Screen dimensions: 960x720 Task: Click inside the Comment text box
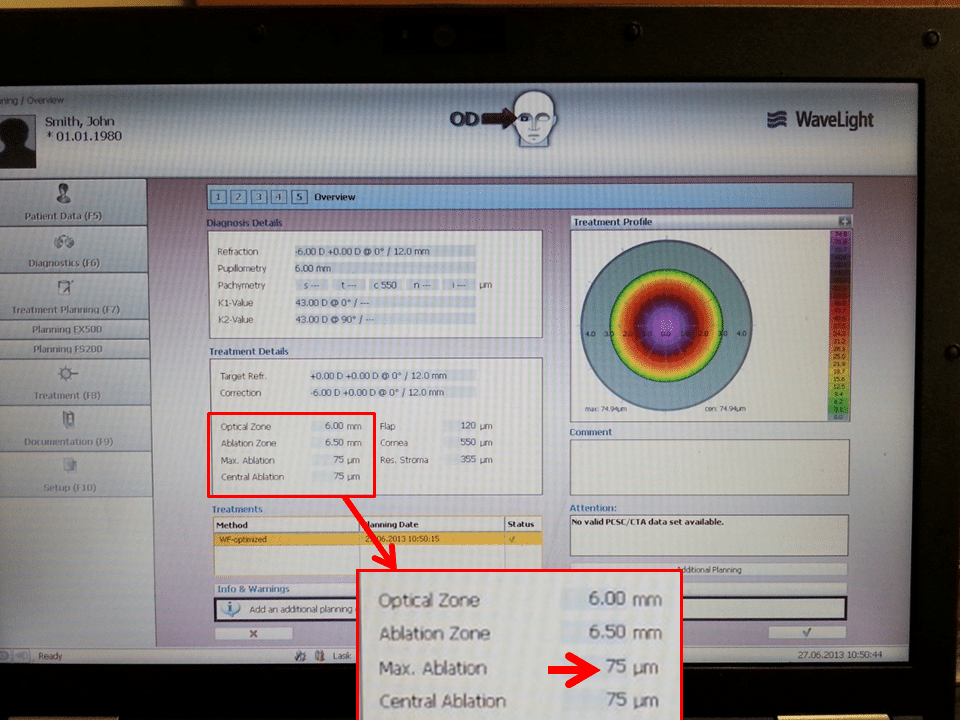(x=708, y=465)
